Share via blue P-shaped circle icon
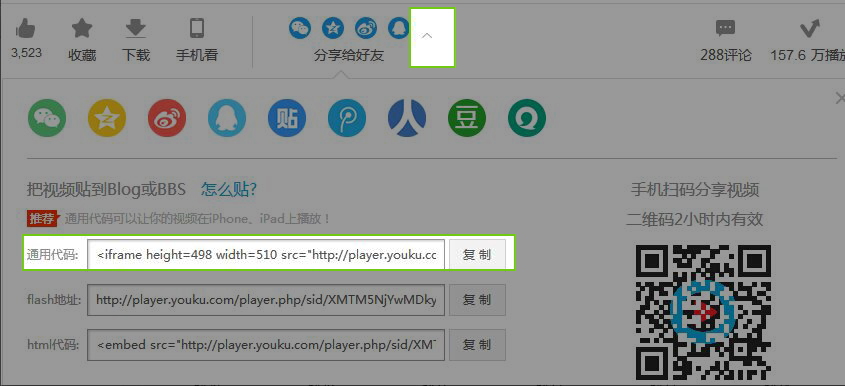This screenshot has height=386, width=845. click(x=347, y=118)
